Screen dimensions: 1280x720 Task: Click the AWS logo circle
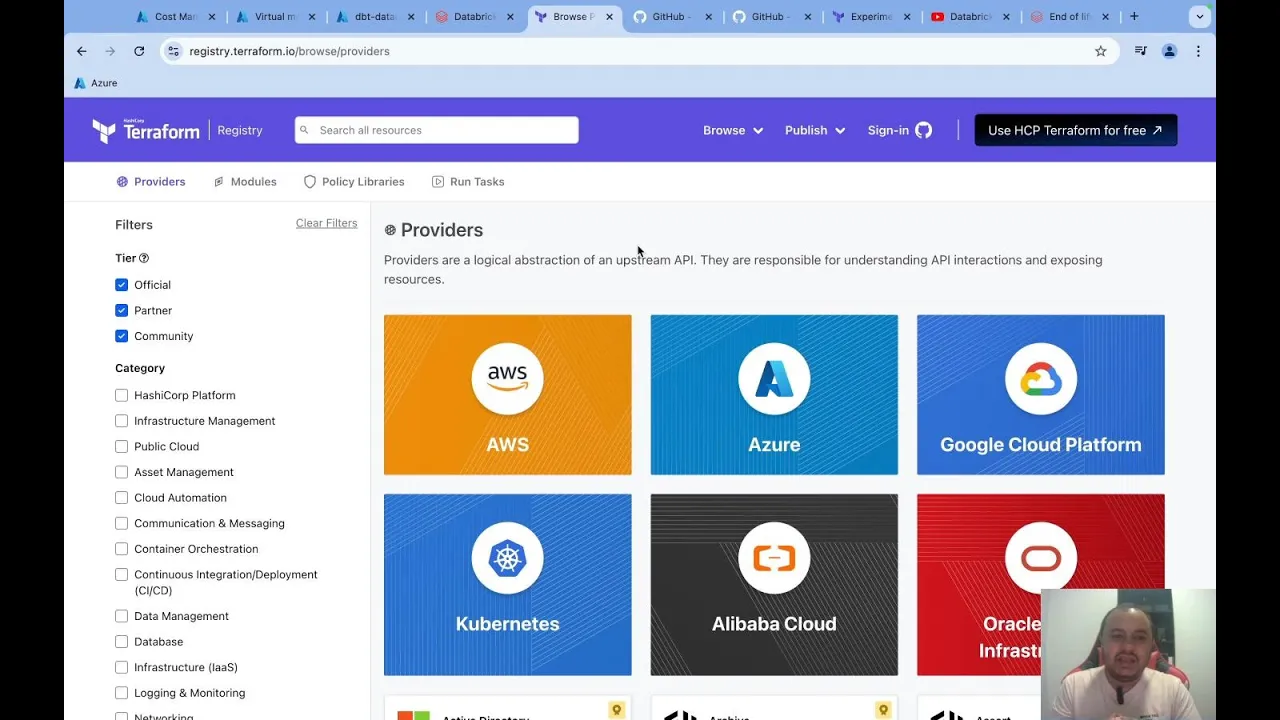coord(507,378)
